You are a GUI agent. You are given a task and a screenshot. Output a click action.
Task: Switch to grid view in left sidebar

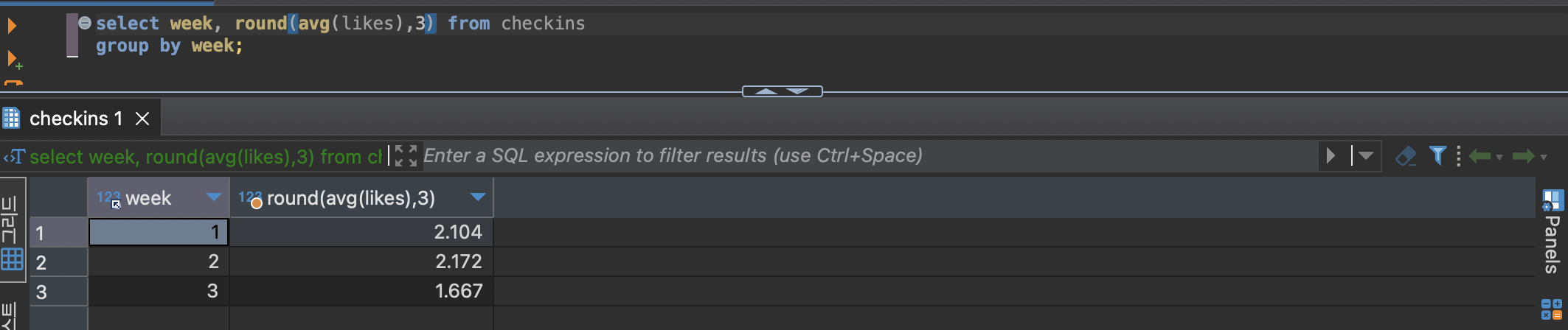(x=13, y=259)
